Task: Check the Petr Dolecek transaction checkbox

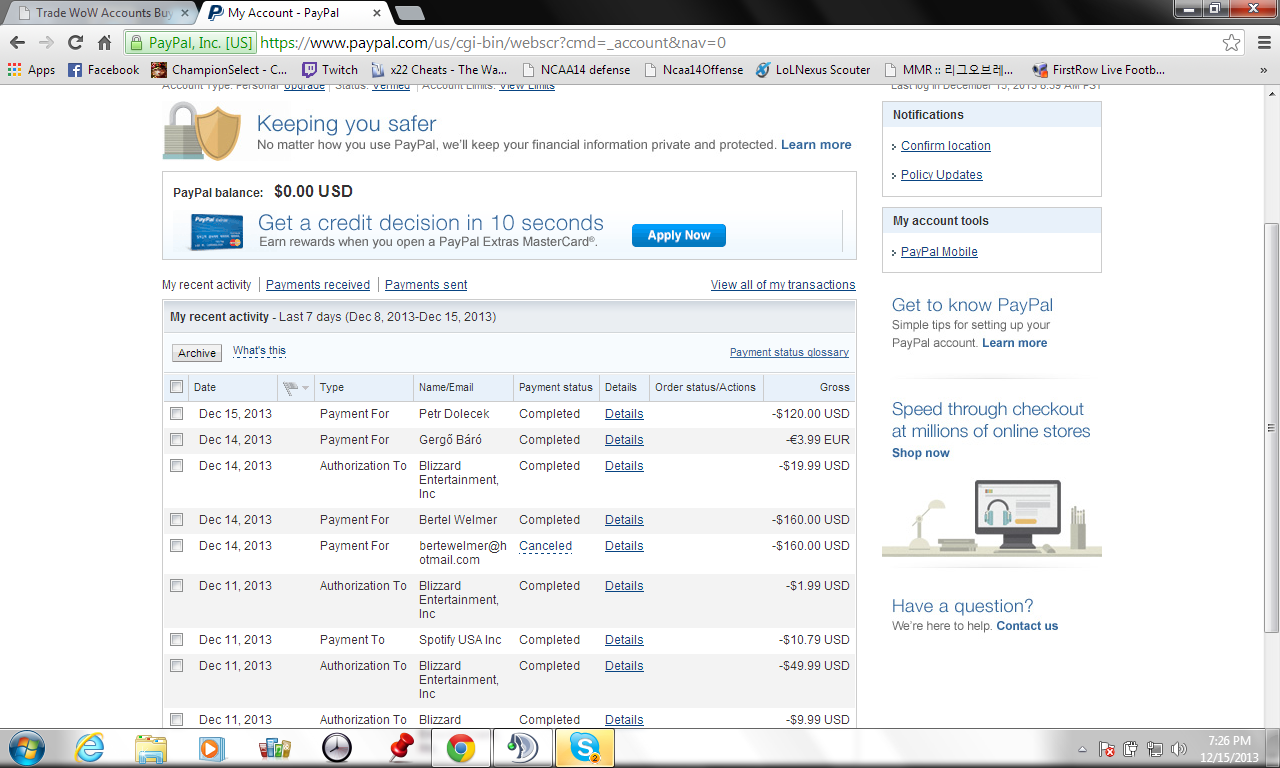Action: pos(177,413)
